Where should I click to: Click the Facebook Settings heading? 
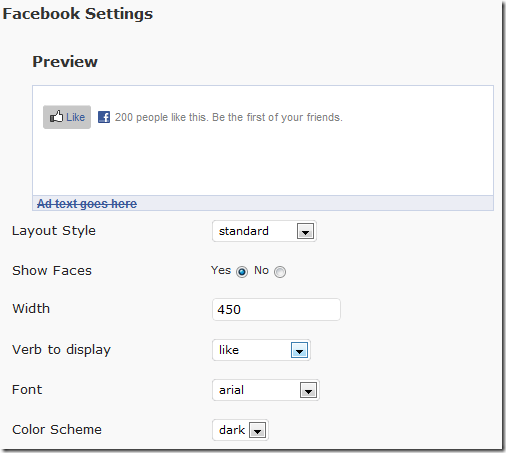[77, 14]
